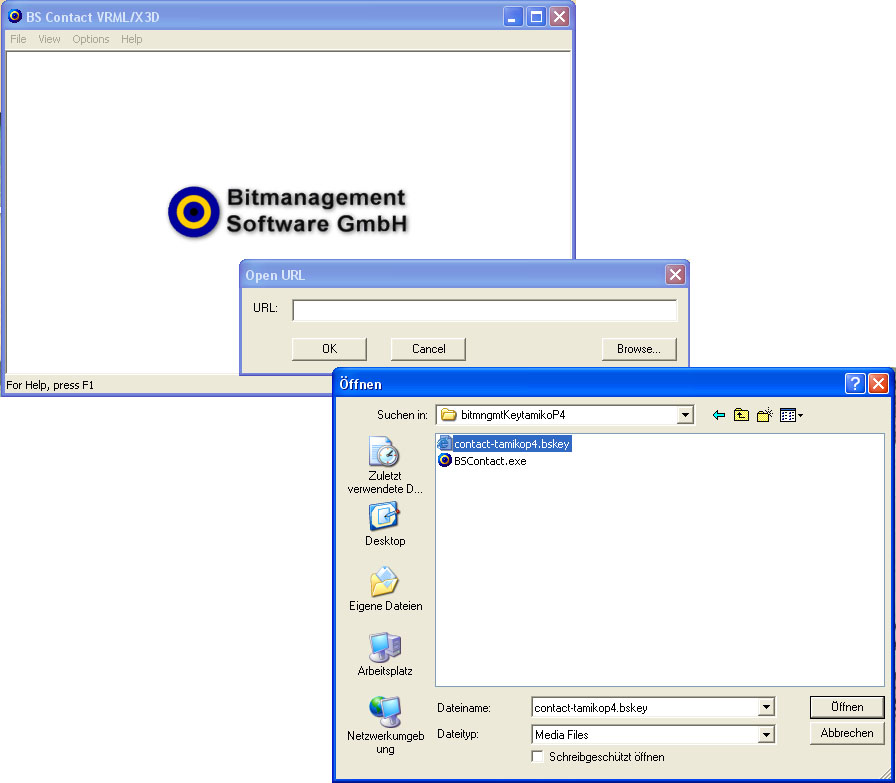Click Cancel in the Open URL dialog
This screenshot has height=783, width=896.
[x=429, y=349]
